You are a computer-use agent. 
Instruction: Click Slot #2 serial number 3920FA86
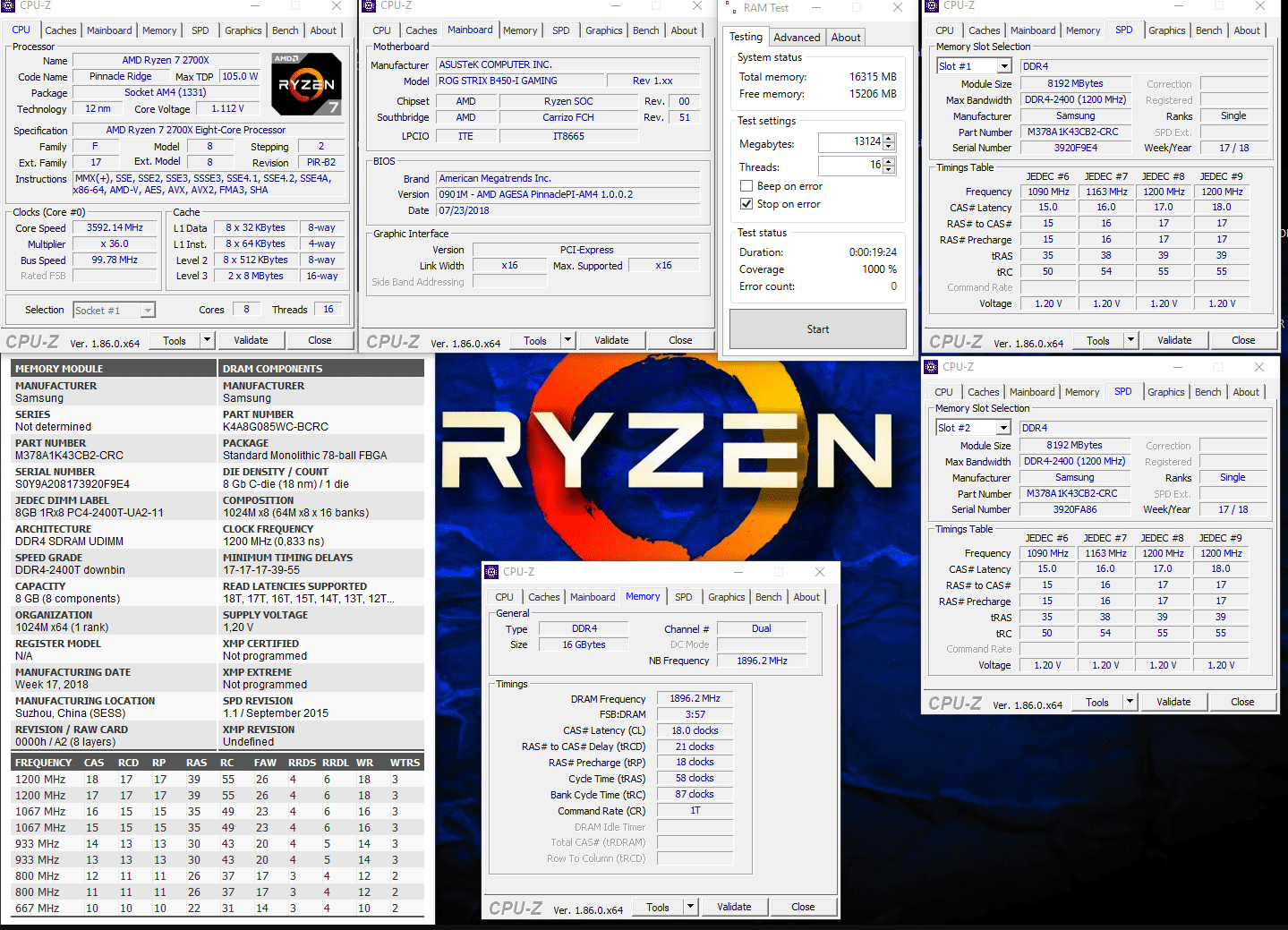1074,509
